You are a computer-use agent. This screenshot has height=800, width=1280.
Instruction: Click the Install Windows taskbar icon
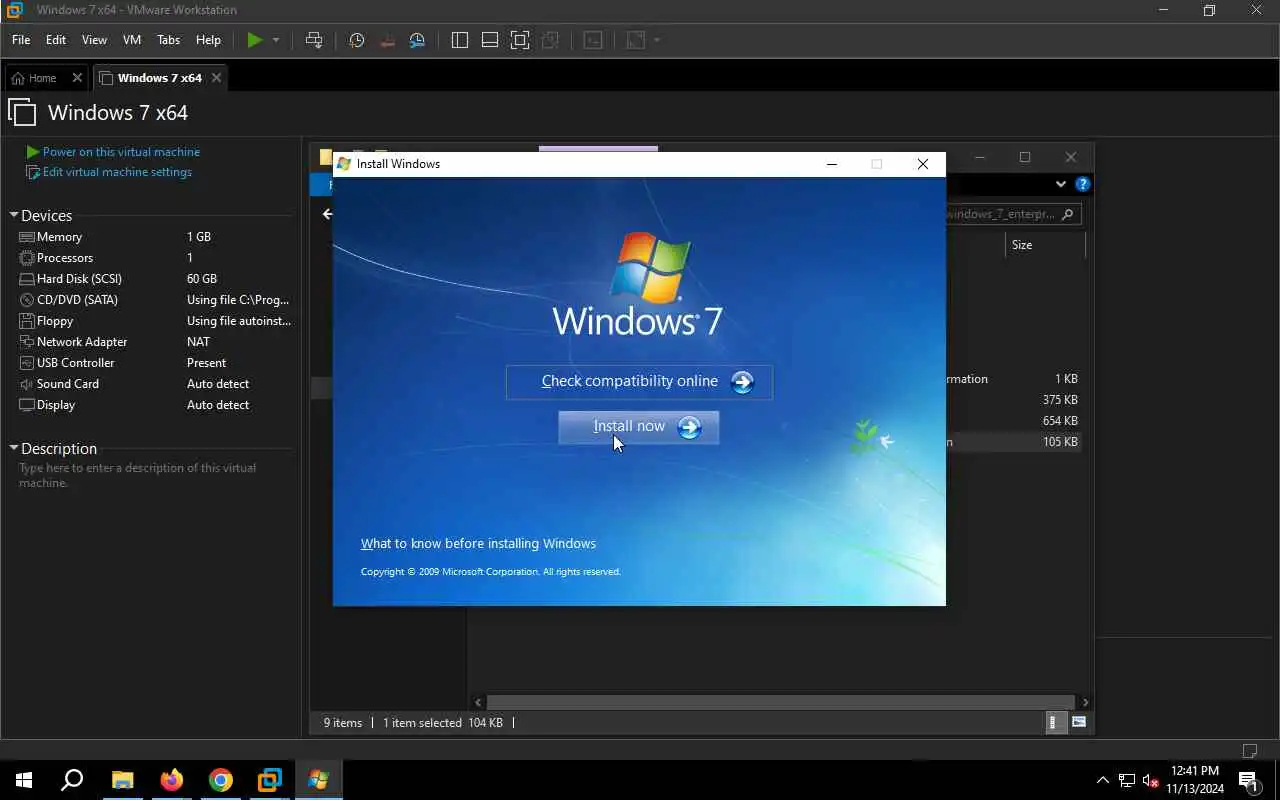coord(319,780)
